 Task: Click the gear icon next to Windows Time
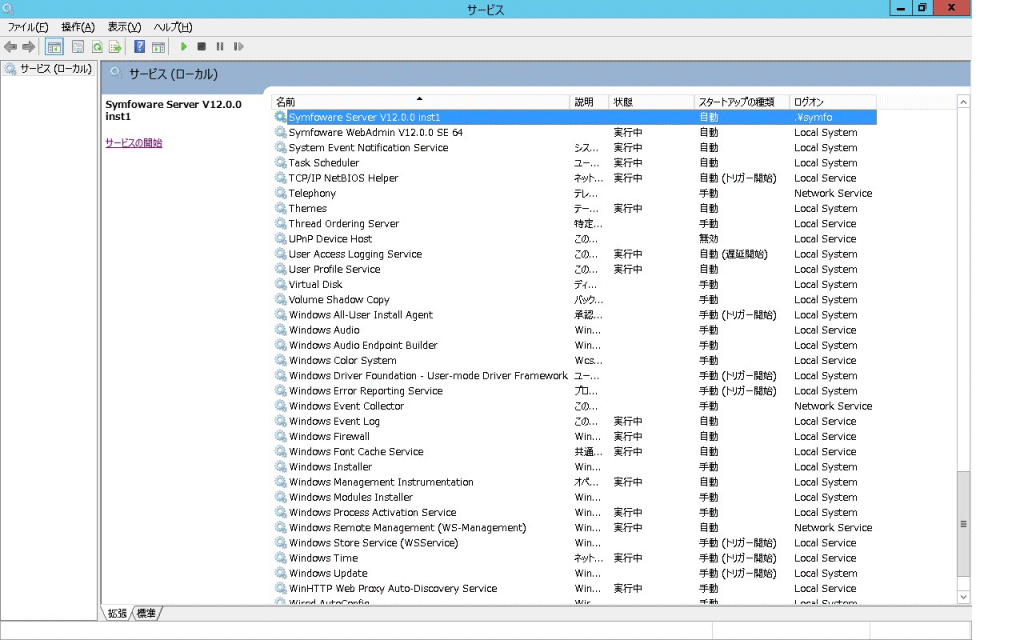pos(281,558)
